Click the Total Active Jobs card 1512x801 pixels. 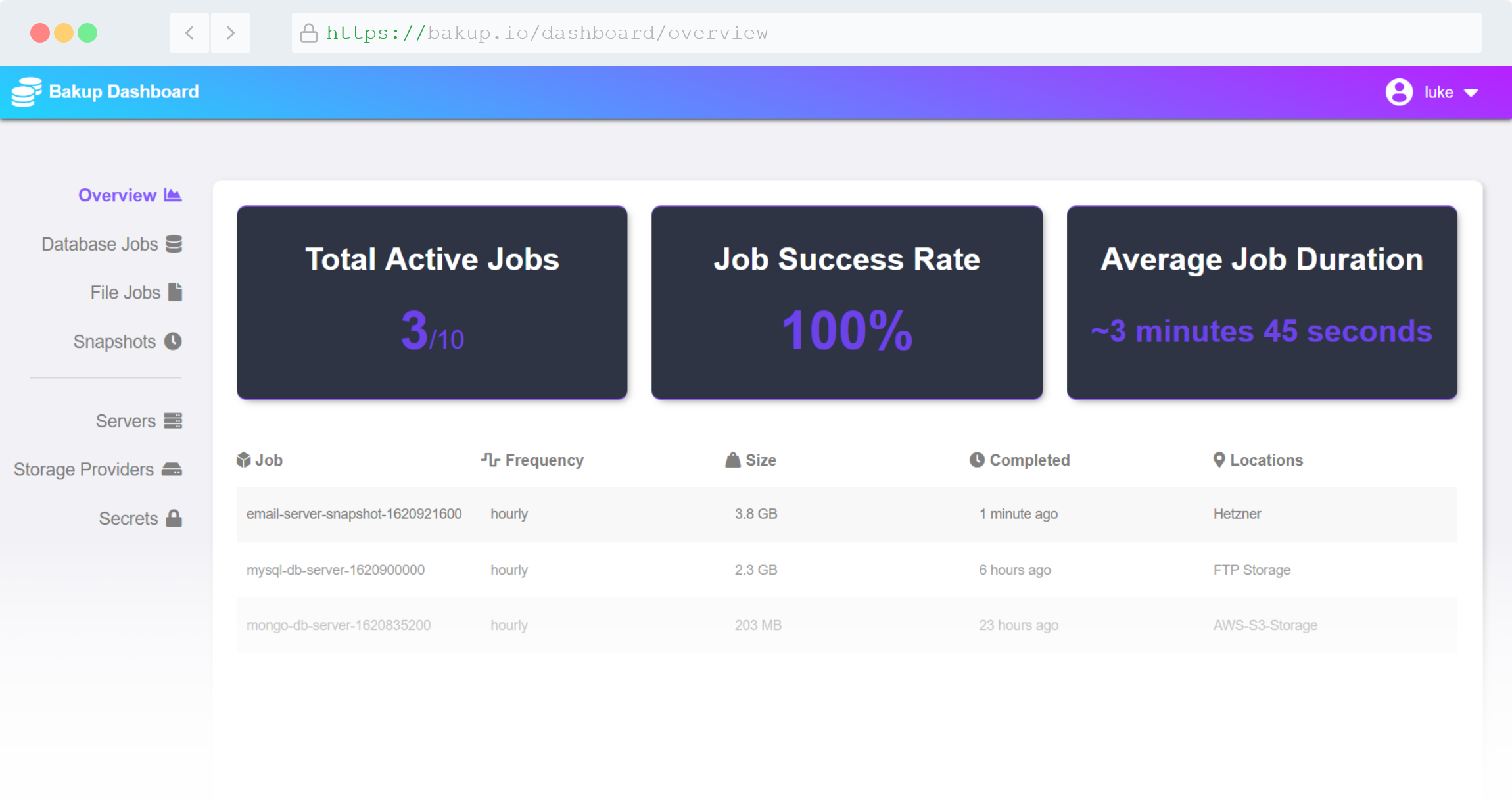(x=431, y=301)
